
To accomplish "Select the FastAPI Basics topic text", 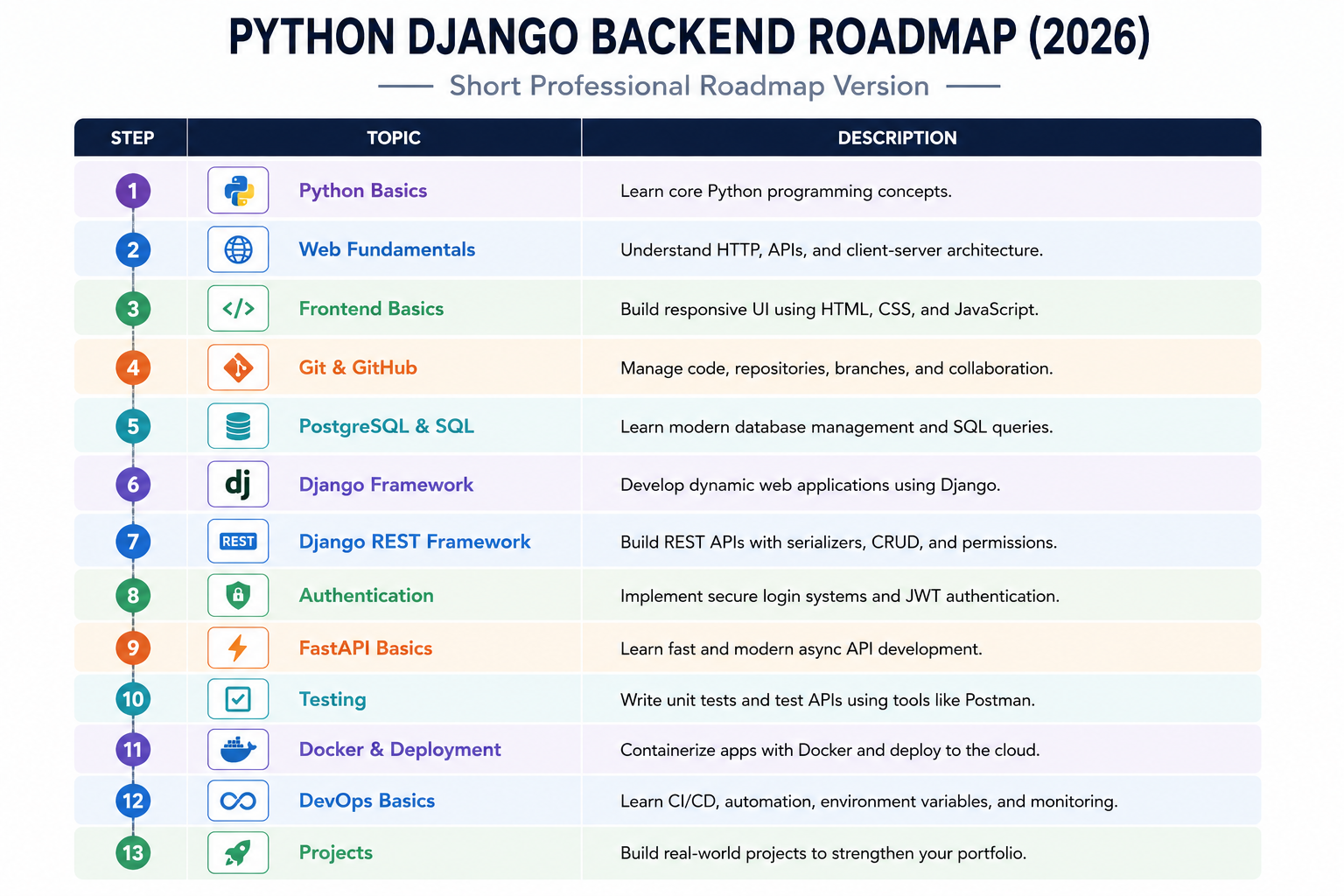I will click(x=366, y=648).
